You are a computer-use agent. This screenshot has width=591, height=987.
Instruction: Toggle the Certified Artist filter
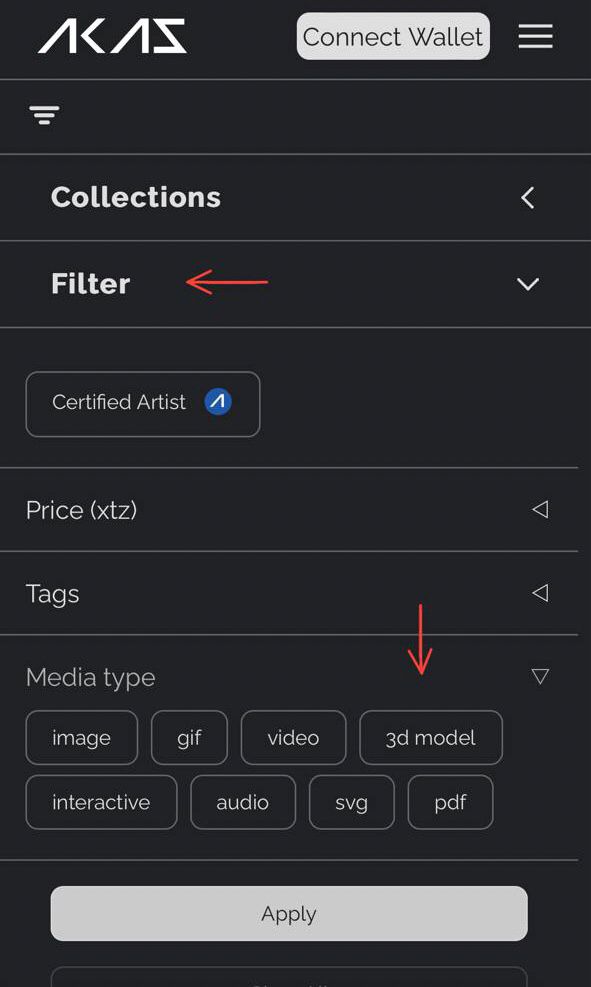[143, 404]
